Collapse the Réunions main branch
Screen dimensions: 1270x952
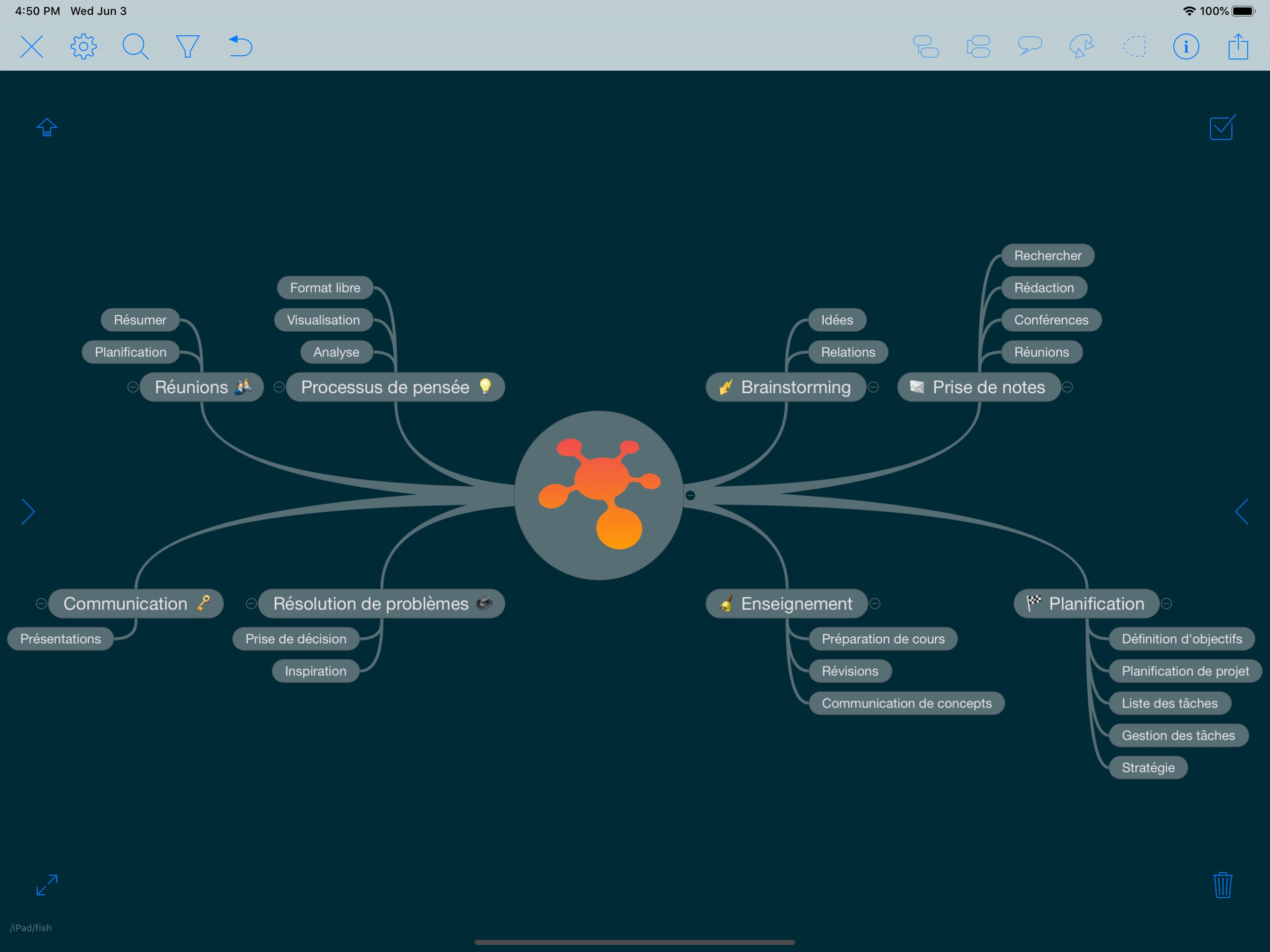coord(132,387)
